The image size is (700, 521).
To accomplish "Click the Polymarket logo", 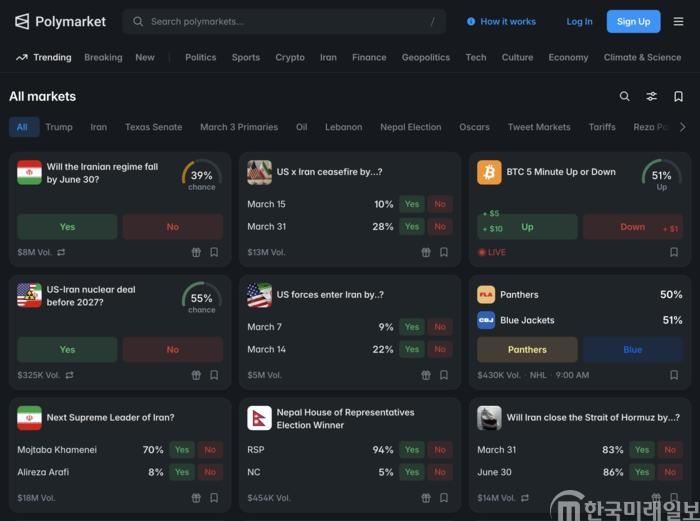I will point(60,21).
